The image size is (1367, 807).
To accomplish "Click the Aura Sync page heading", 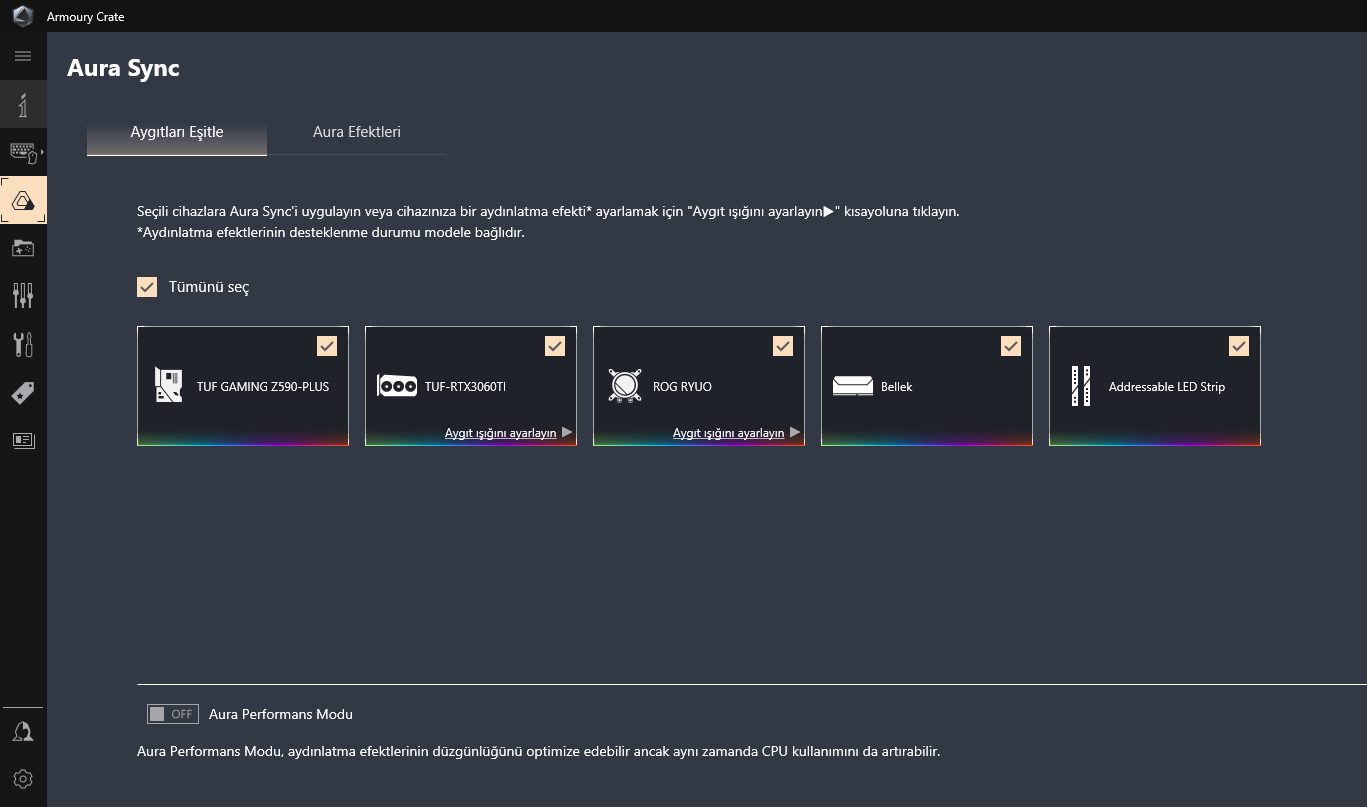I will (123, 69).
